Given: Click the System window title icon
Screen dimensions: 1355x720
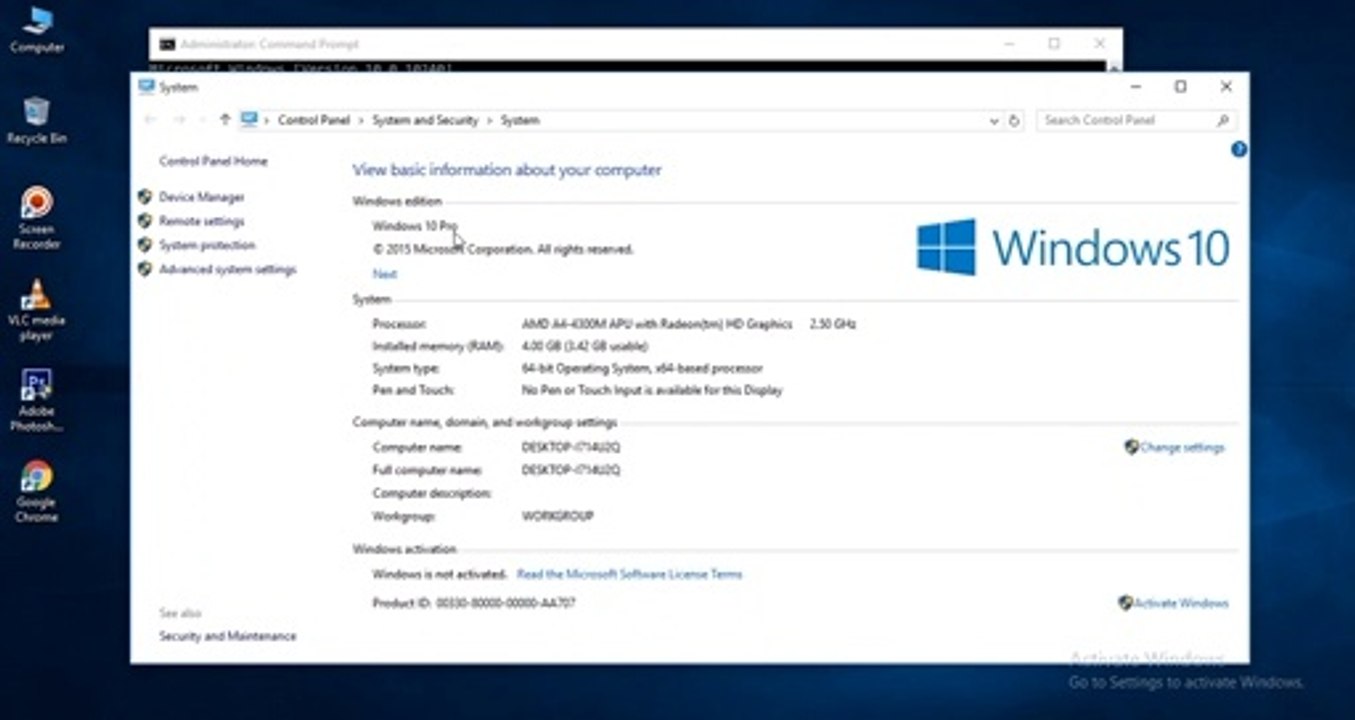Looking at the screenshot, I should point(147,87).
